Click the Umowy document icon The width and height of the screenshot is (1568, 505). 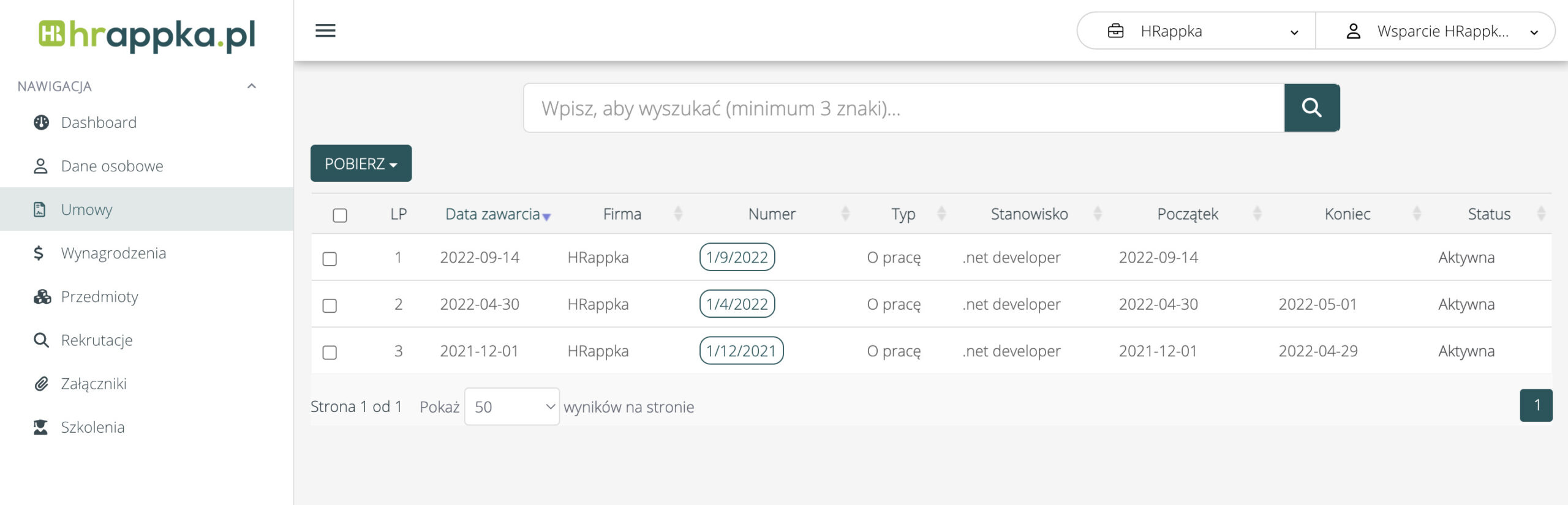coord(40,209)
